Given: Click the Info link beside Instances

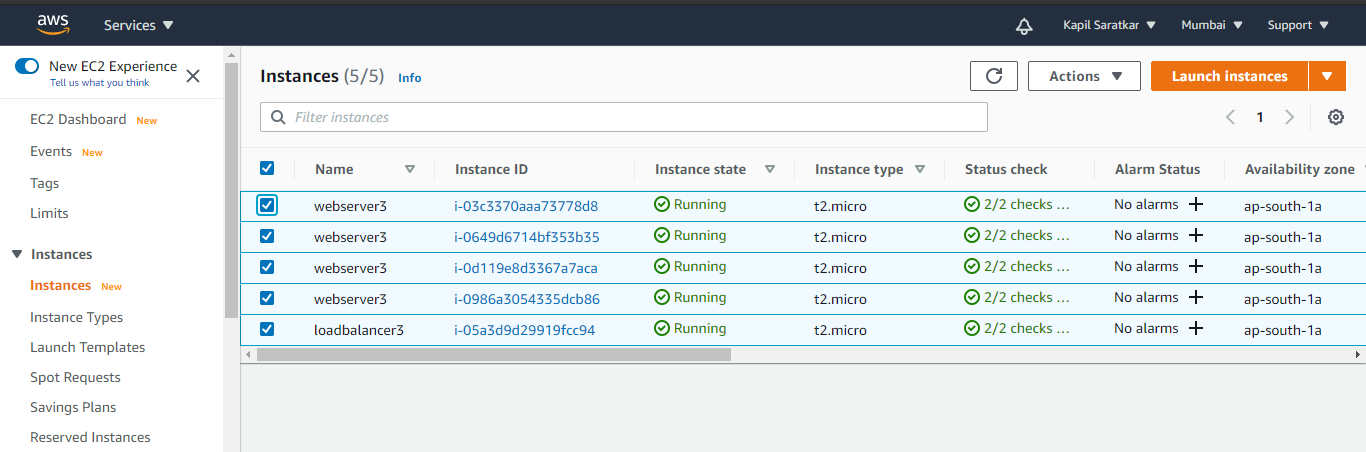Looking at the screenshot, I should [410, 77].
